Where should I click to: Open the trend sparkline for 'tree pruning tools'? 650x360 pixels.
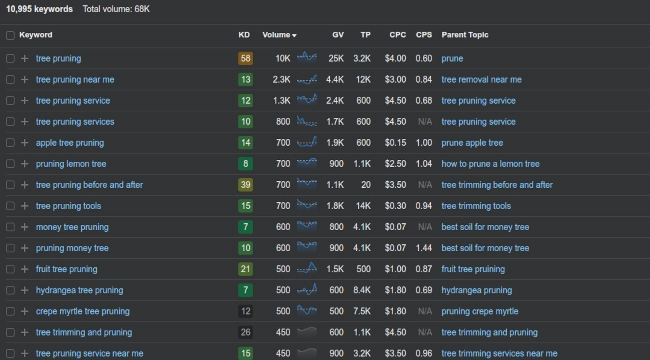point(307,205)
